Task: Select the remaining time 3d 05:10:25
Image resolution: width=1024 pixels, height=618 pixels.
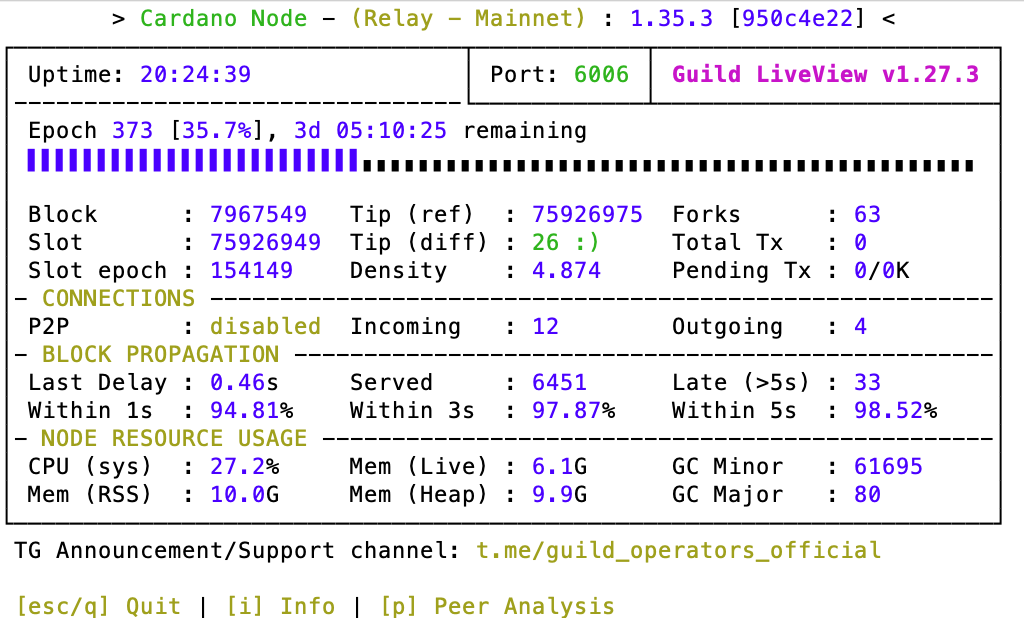Action: [x=370, y=130]
